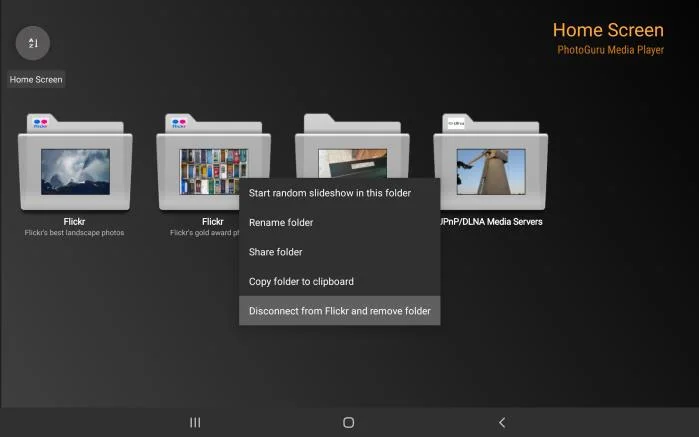Click the mountain cloud thumbnail image
Viewport: 699px width, 437px height.
click(75, 172)
